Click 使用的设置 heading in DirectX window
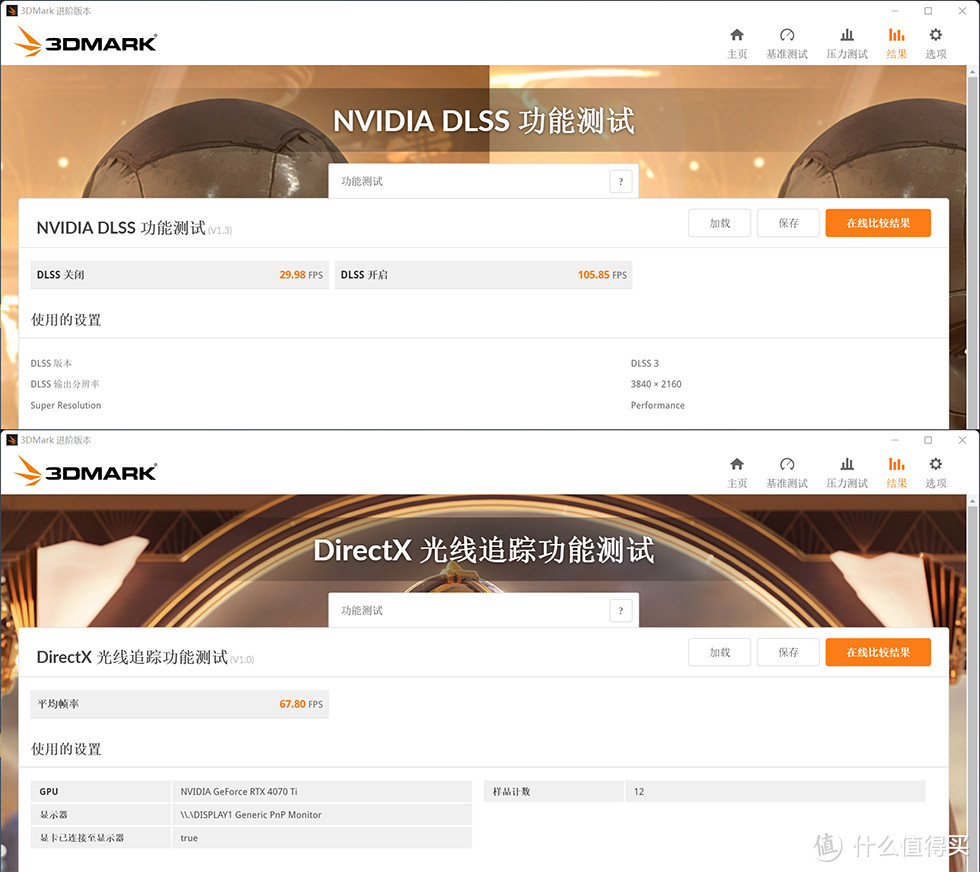This screenshot has height=872, width=980. (66, 749)
